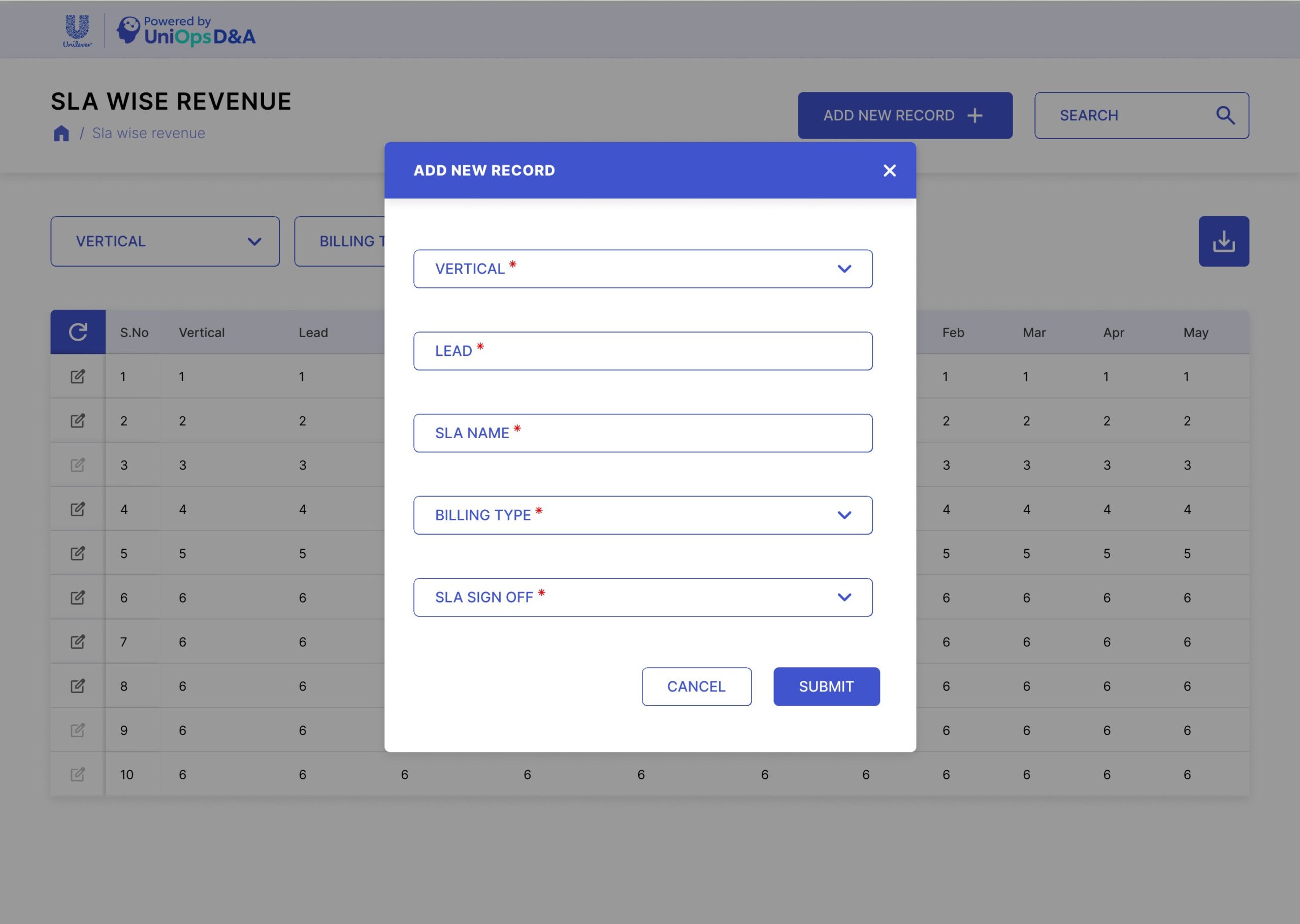Expand the Billing Type dropdown in dialog
Image resolution: width=1300 pixels, height=924 pixels.
pyautogui.click(x=642, y=515)
